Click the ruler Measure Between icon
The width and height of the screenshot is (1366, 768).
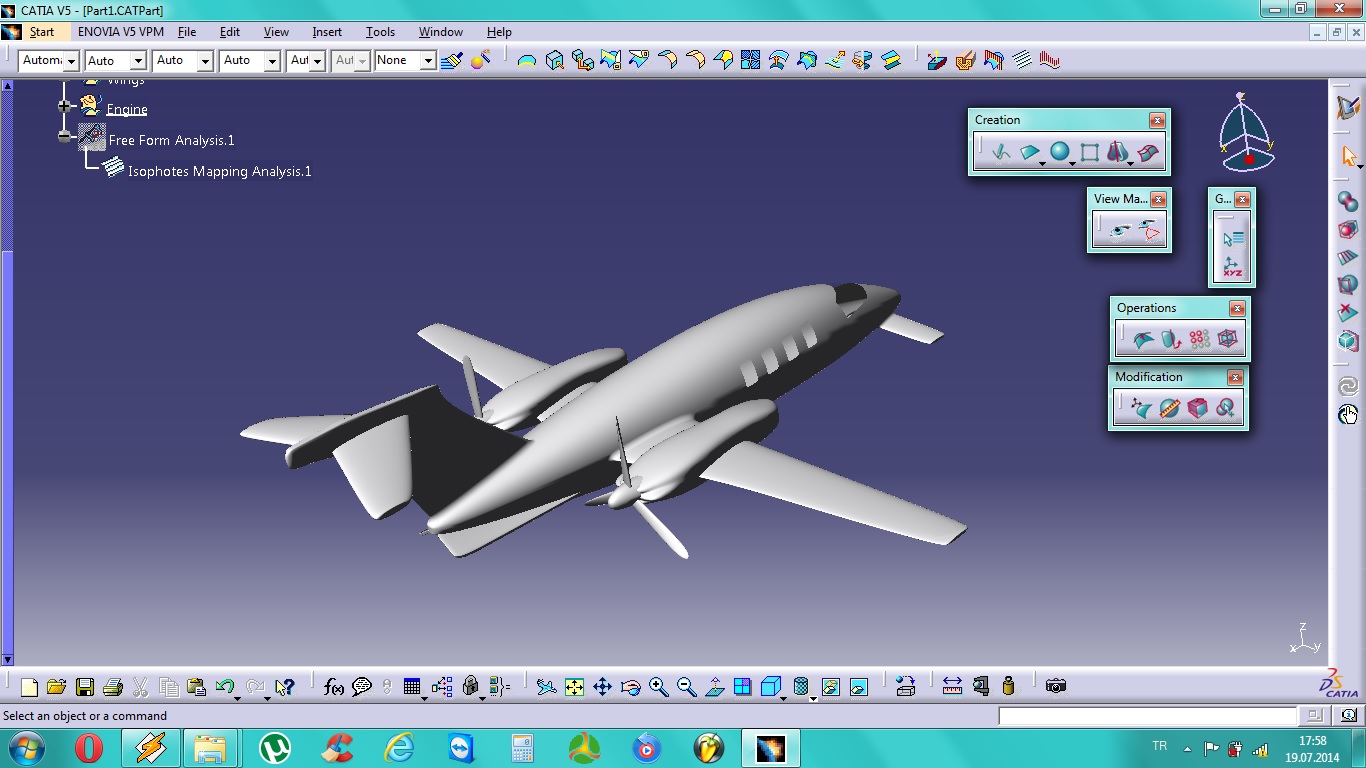tap(952, 687)
